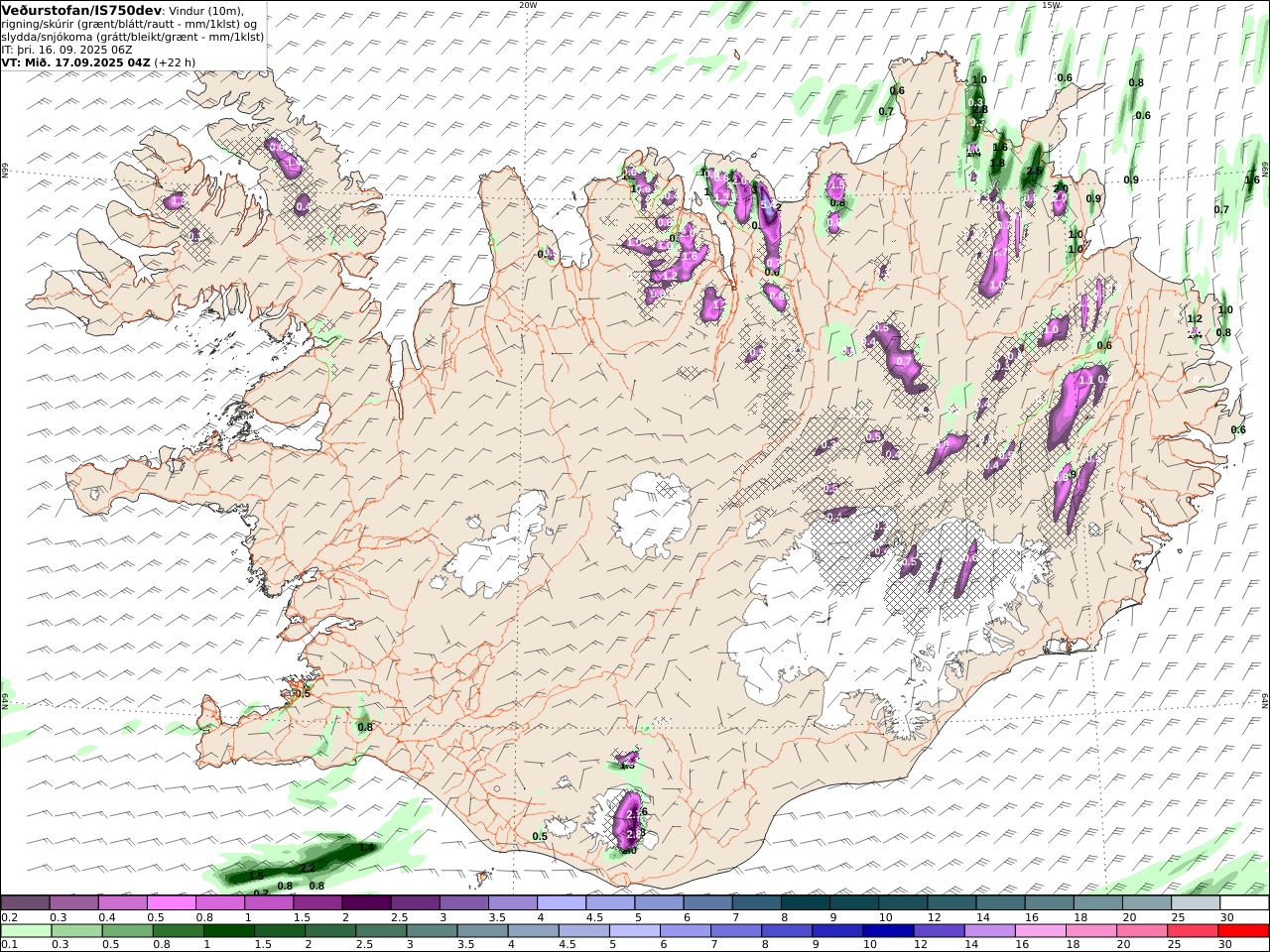This screenshot has height=952, width=1270.
Task: Click the initial time line 'IT: þri. 16. 09. 2025 06Z'
Action: point(66,49)
